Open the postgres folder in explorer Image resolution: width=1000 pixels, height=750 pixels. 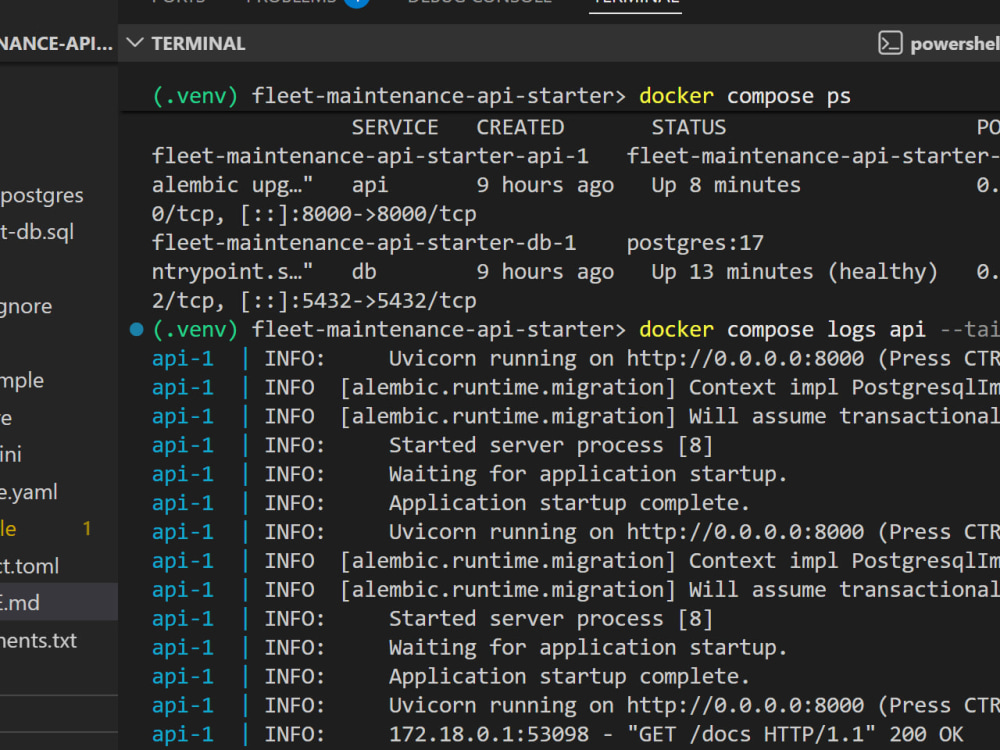click(41, 195)
